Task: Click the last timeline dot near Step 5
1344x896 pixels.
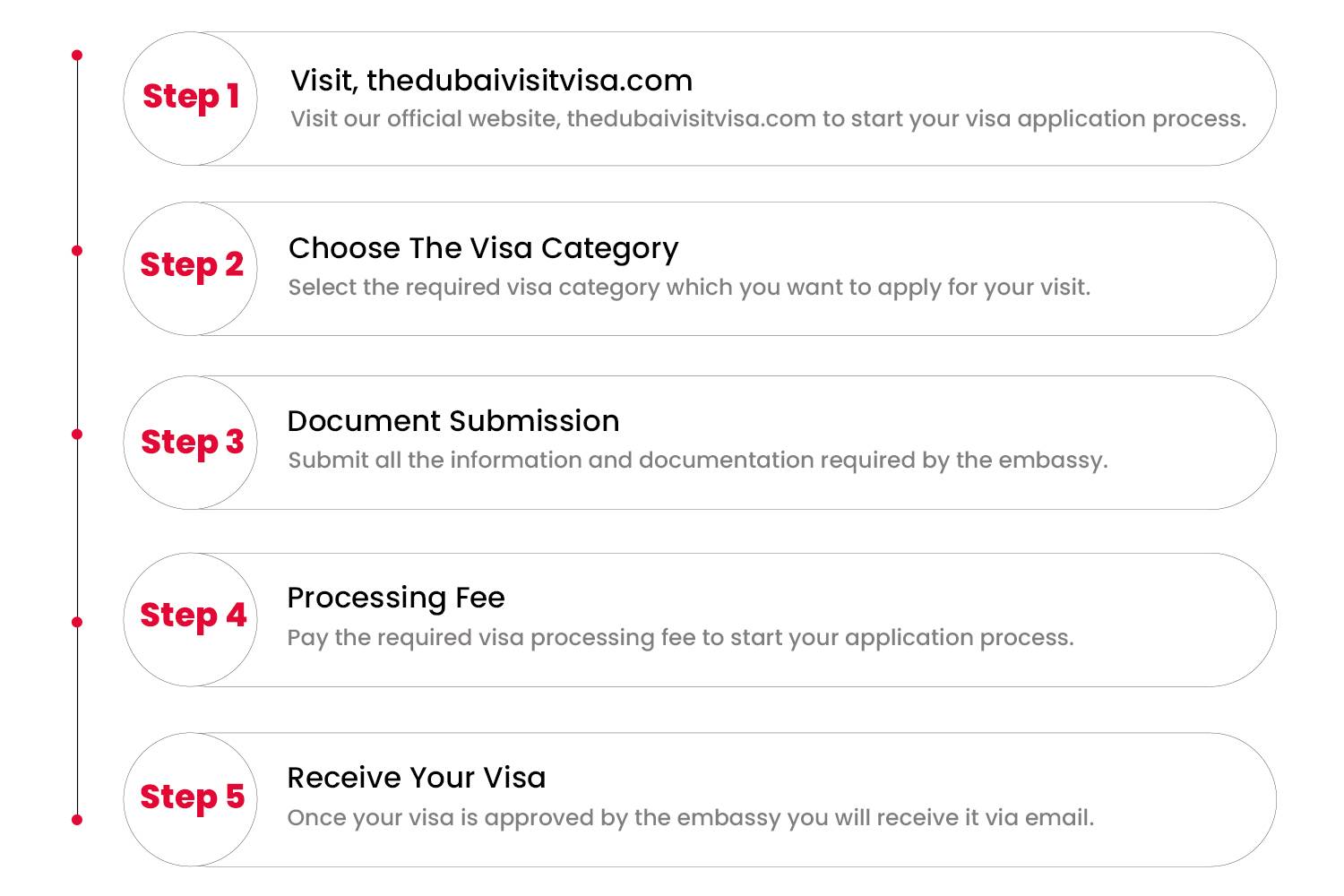Action: click(x=77, y=820)
